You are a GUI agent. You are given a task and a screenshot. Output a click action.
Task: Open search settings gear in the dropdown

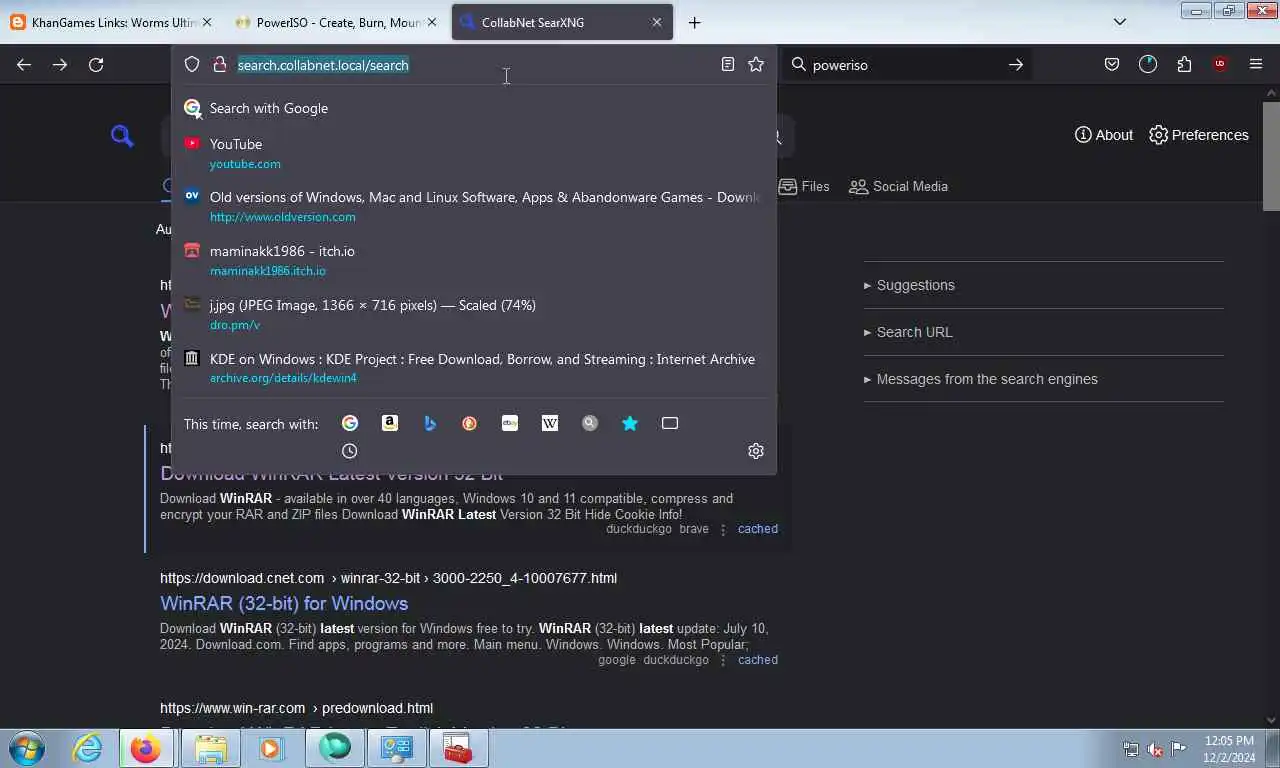[x=756, y=451]
